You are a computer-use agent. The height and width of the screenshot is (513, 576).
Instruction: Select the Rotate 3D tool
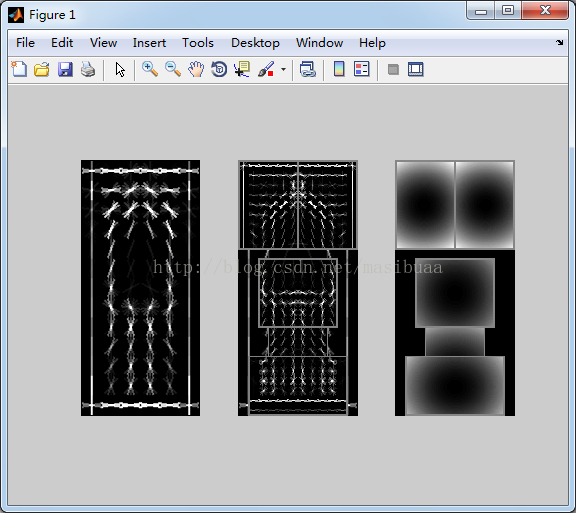pyautogui.click(x=219, y=69)
